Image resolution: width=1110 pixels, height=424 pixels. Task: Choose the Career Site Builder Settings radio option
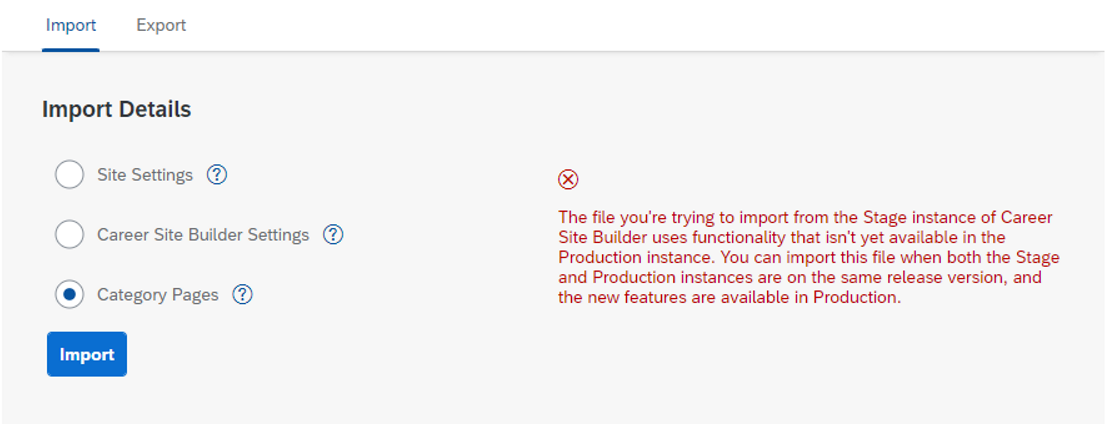pyautogui.click(x=69, y=234)
